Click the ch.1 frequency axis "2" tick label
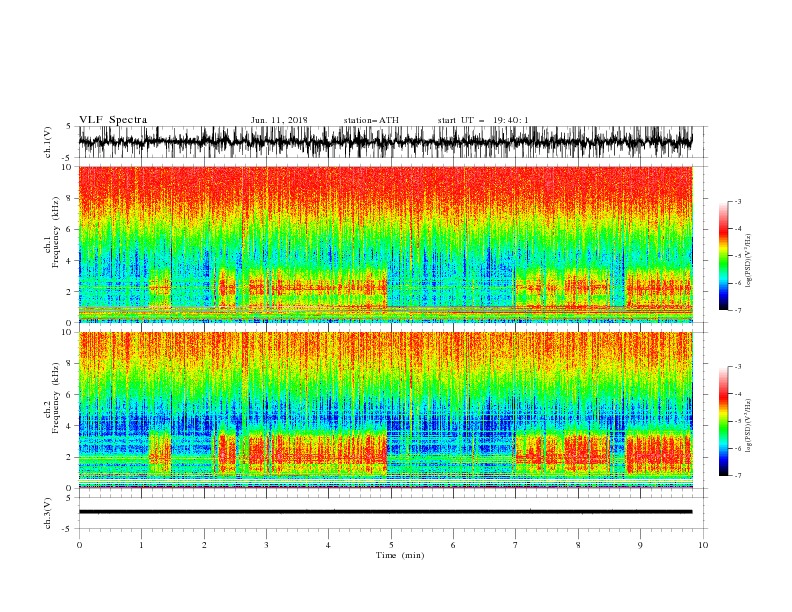 70,292
